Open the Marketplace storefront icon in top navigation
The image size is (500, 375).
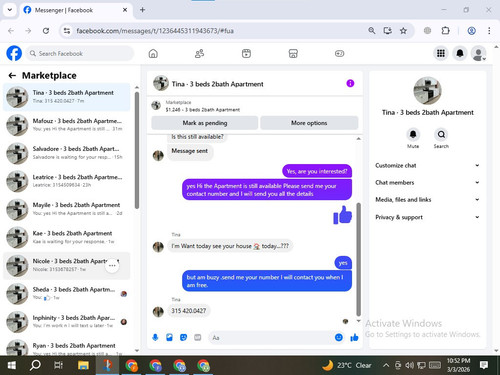coord(293,53)
